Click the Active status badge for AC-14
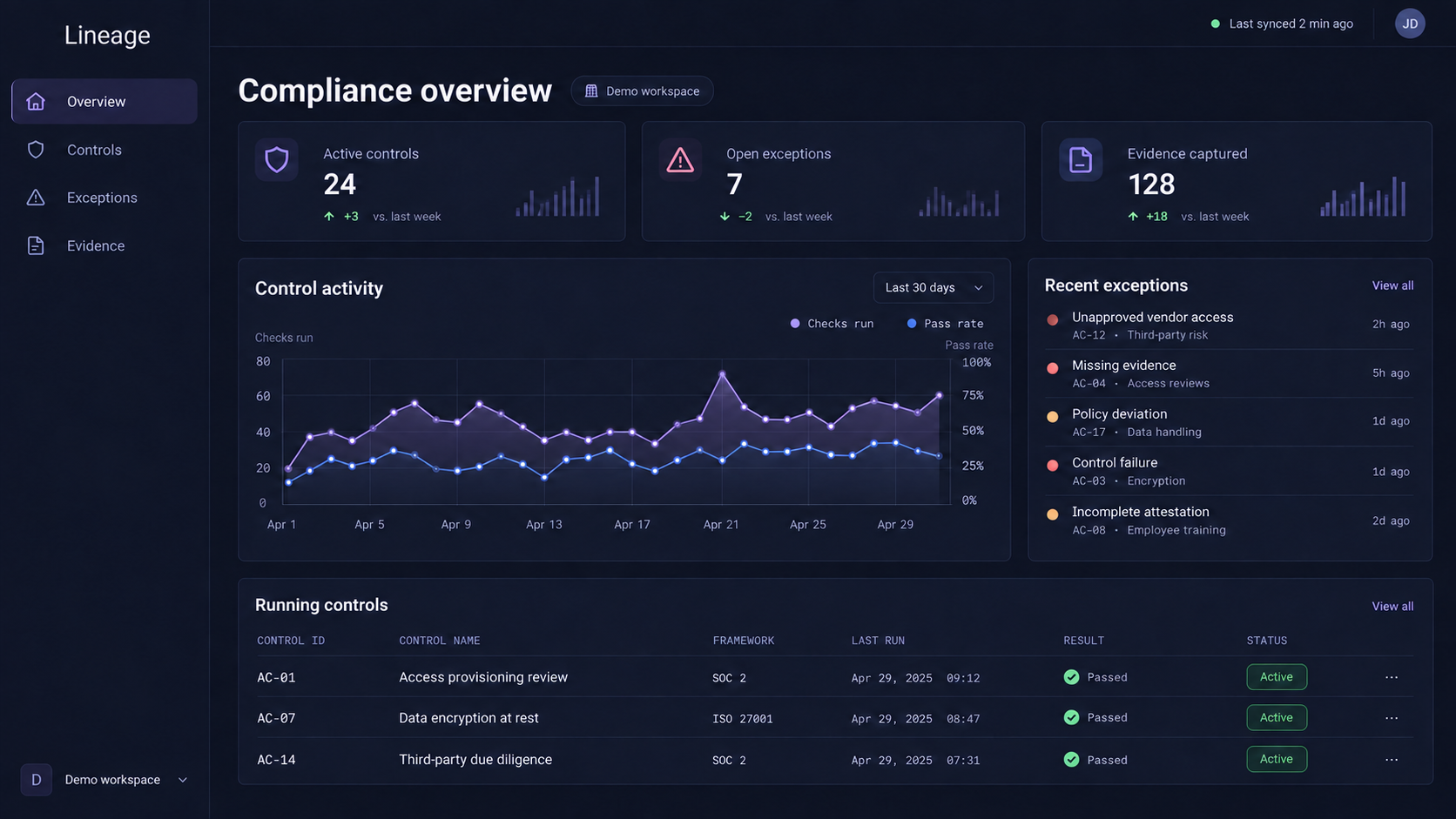The width and height of the screenshot is (1456, 819). point(1277,759)
